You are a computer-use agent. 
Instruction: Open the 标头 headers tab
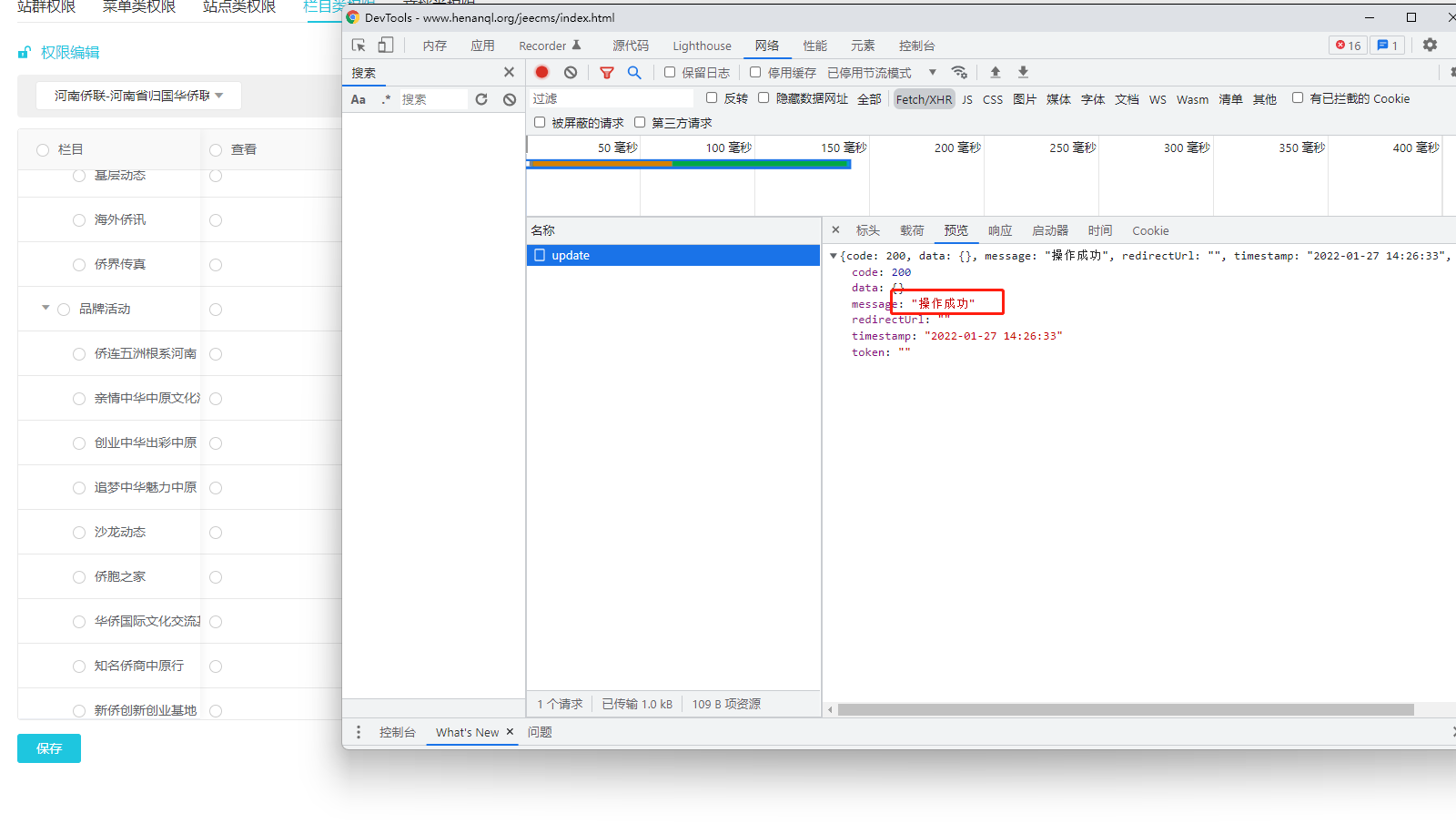pyautogui.click(x=868, y=230)
